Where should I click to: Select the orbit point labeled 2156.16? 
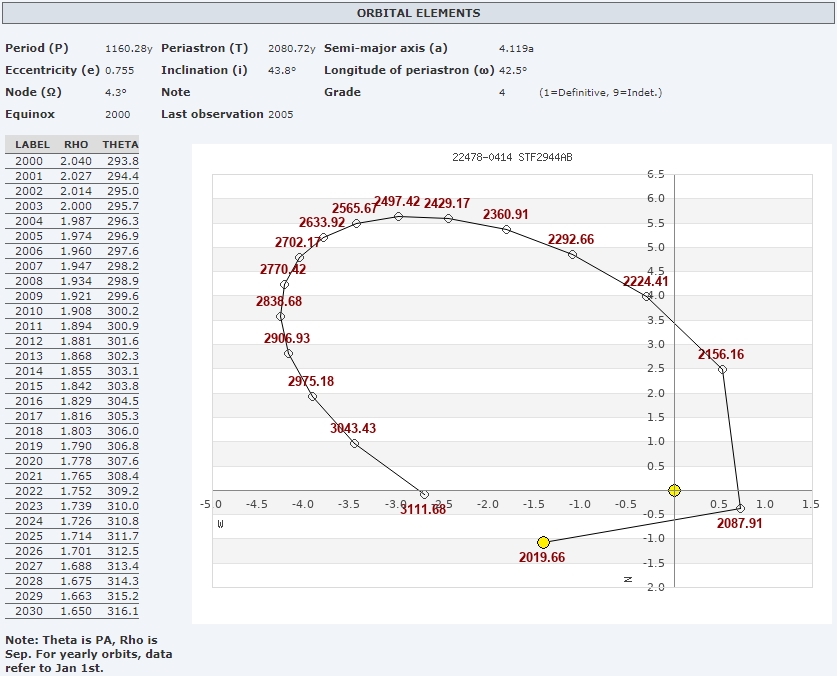(x=722, y=370)
